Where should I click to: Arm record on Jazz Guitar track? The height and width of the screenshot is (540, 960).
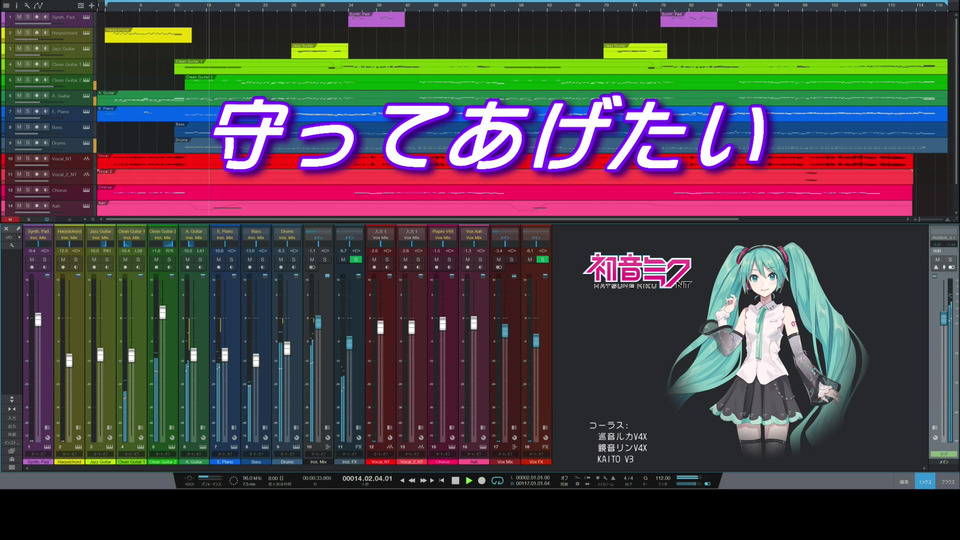tap(37, 48)
